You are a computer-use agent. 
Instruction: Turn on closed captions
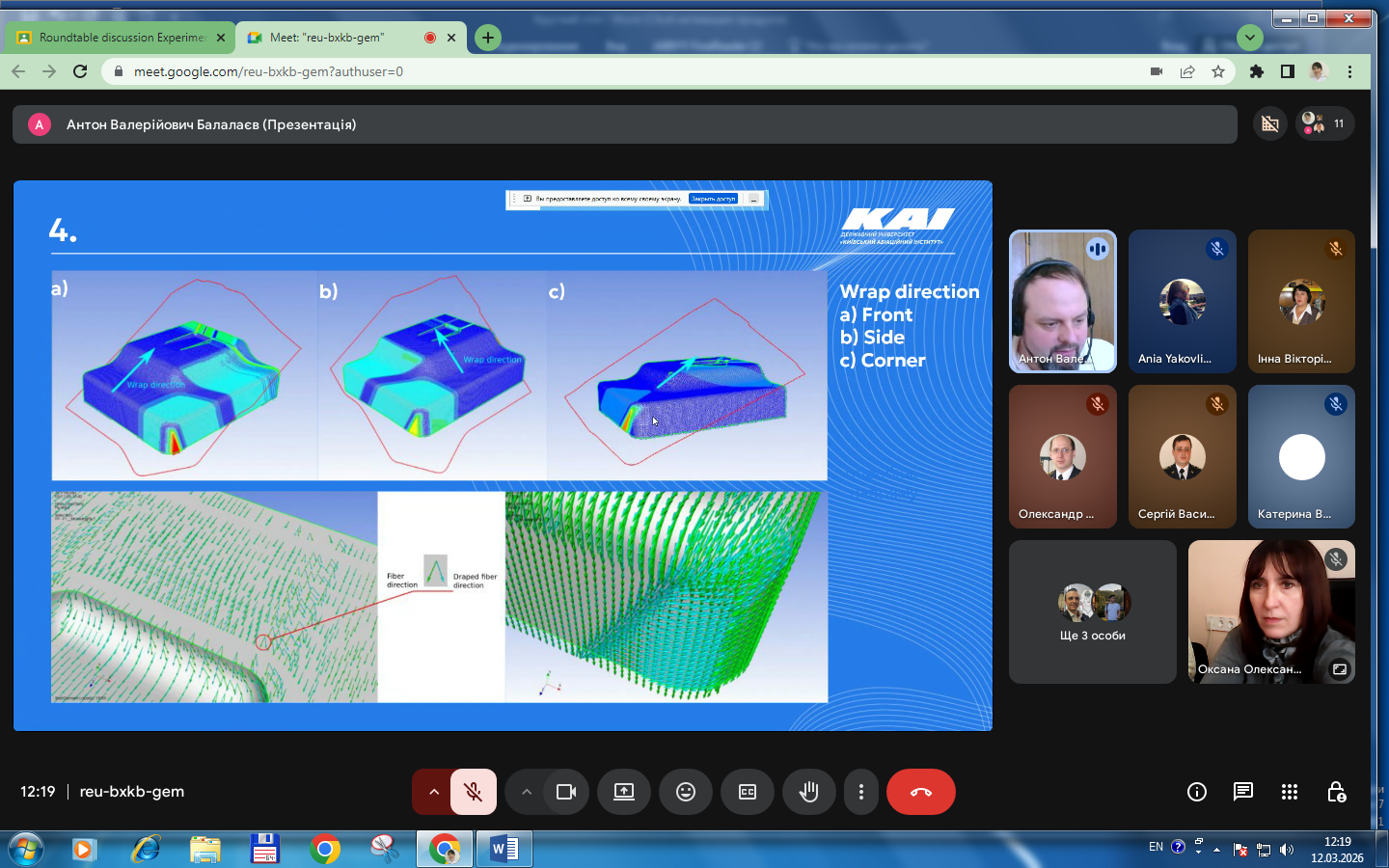(x=748, y=792)
